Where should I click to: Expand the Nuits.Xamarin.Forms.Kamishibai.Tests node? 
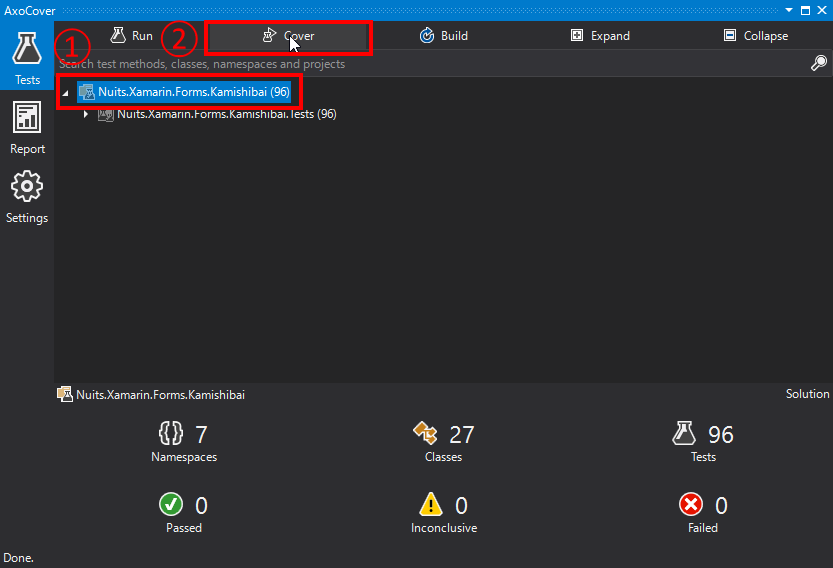click(x=86, y=114)
